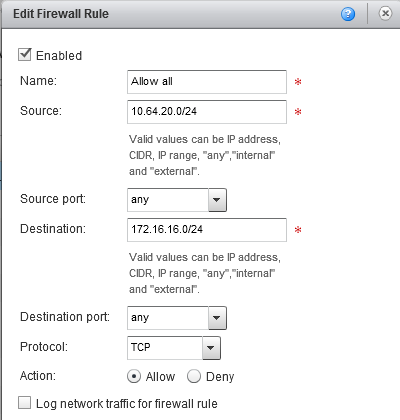Open the Protocol dropdown arrow next to TCP
The image size is (400, 420).
coord(211,348)
